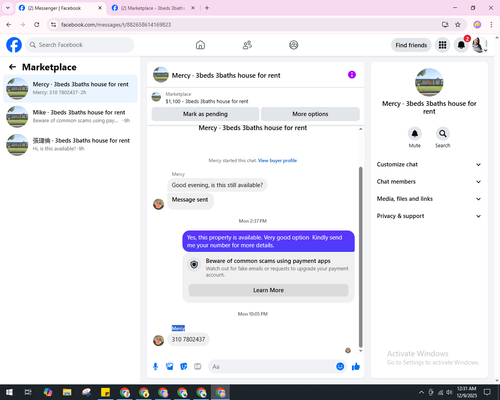The image size is (500, 400).
Task: Show hidden system tray icons
Action: (x=421, y=392)
